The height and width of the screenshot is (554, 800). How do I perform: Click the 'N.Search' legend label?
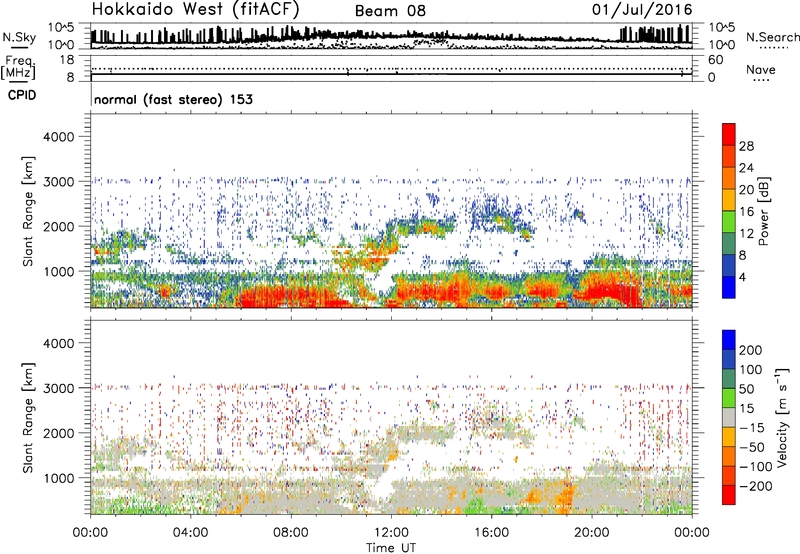[772, 37]
